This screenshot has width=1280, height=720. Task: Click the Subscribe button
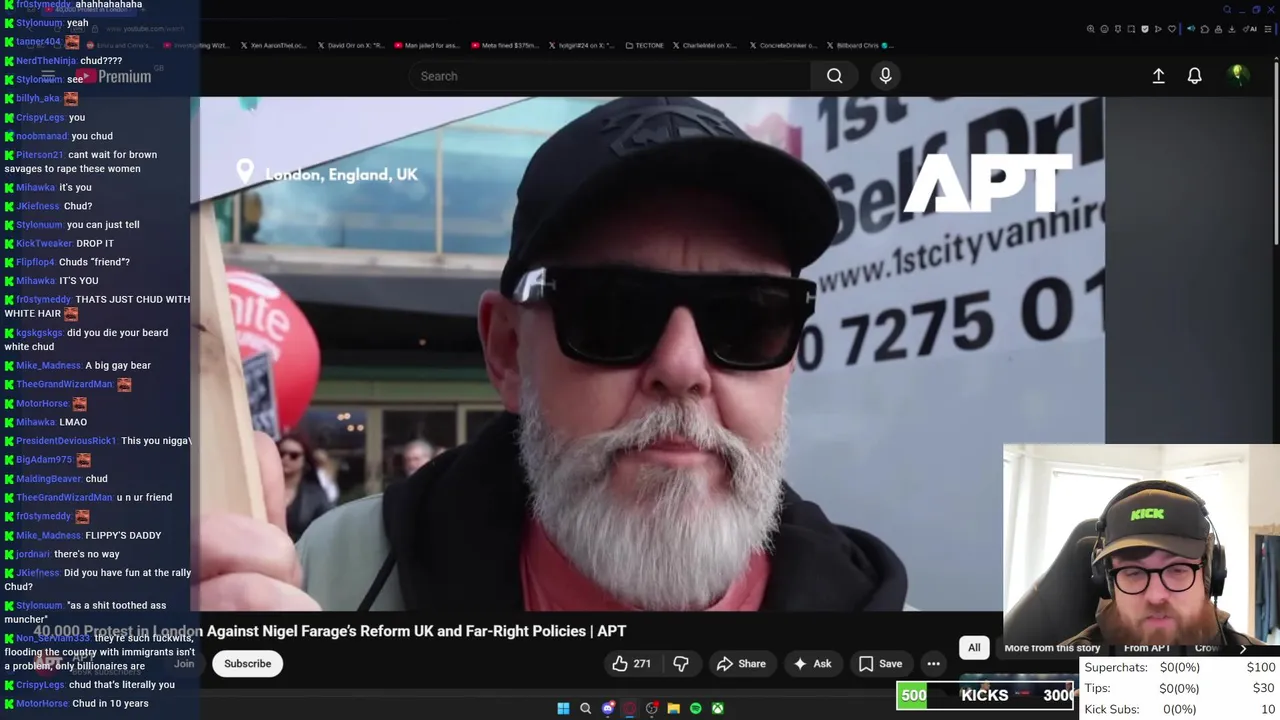247,664
